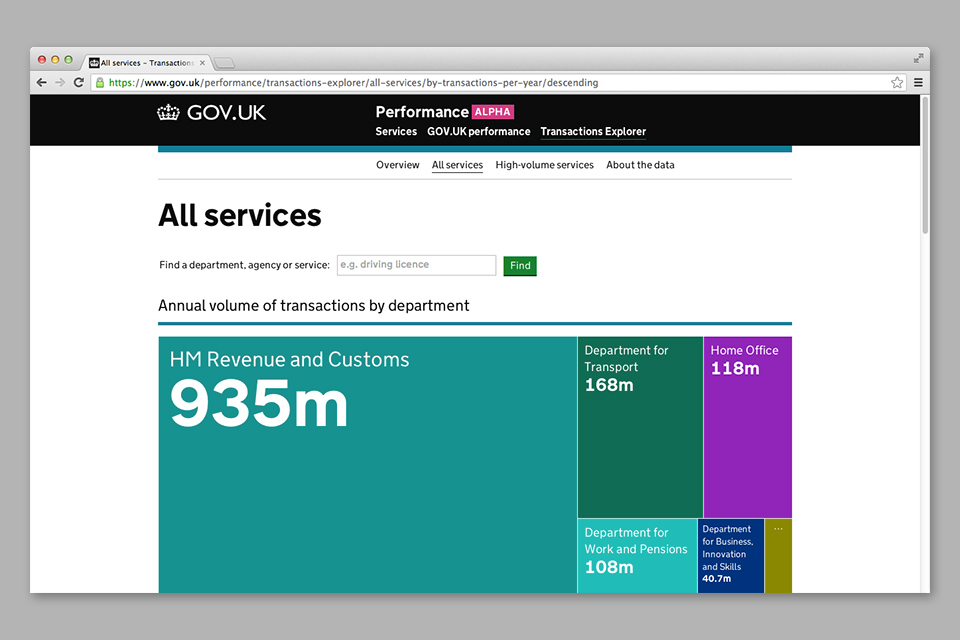960x640 pixels.
Task: Click the browser forward arrow
Action: point(60,83)
